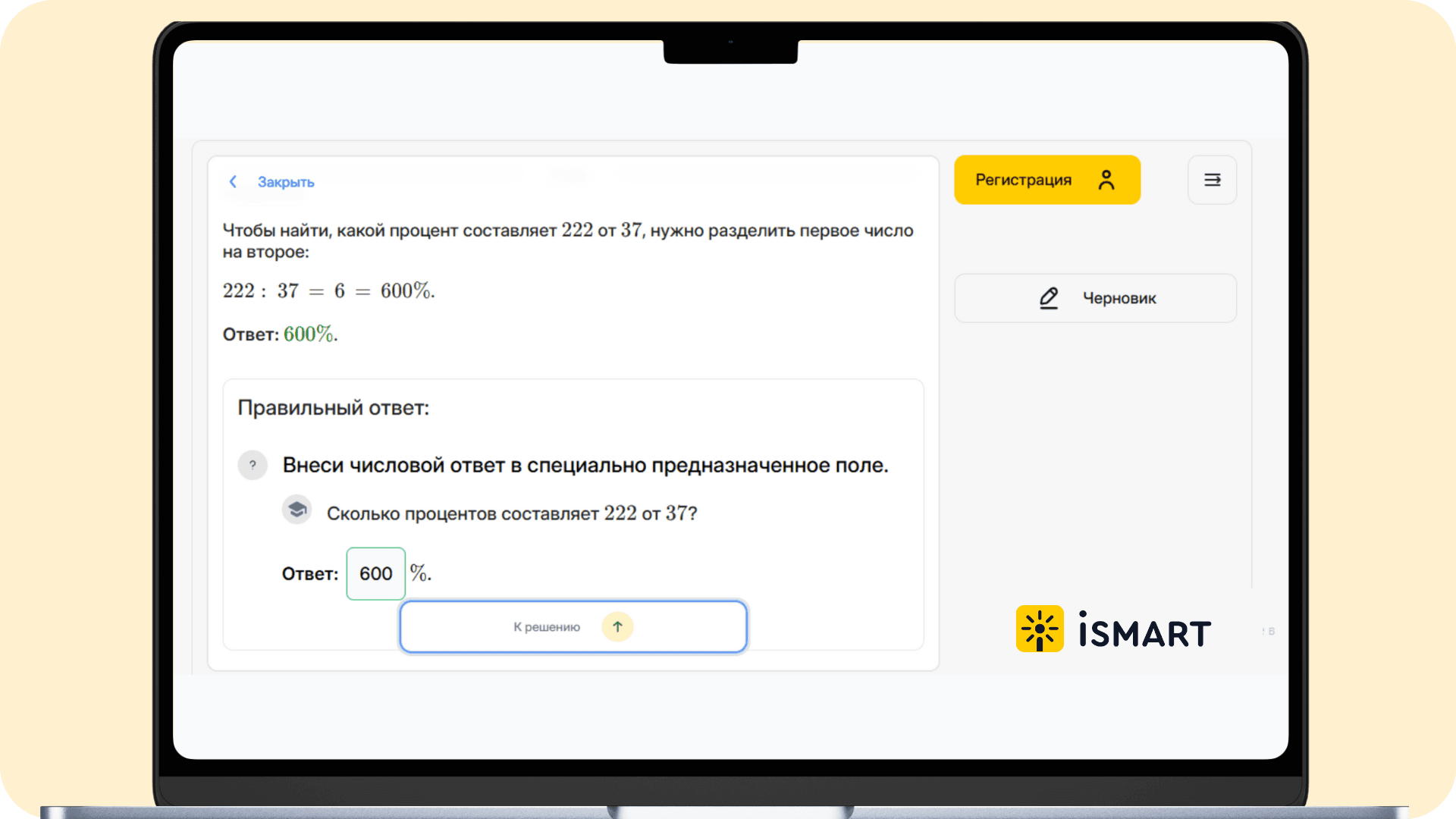Screen dimensions: 1456x819
Task: Click the percent sign after the input
Action: [x=419, y=573]
